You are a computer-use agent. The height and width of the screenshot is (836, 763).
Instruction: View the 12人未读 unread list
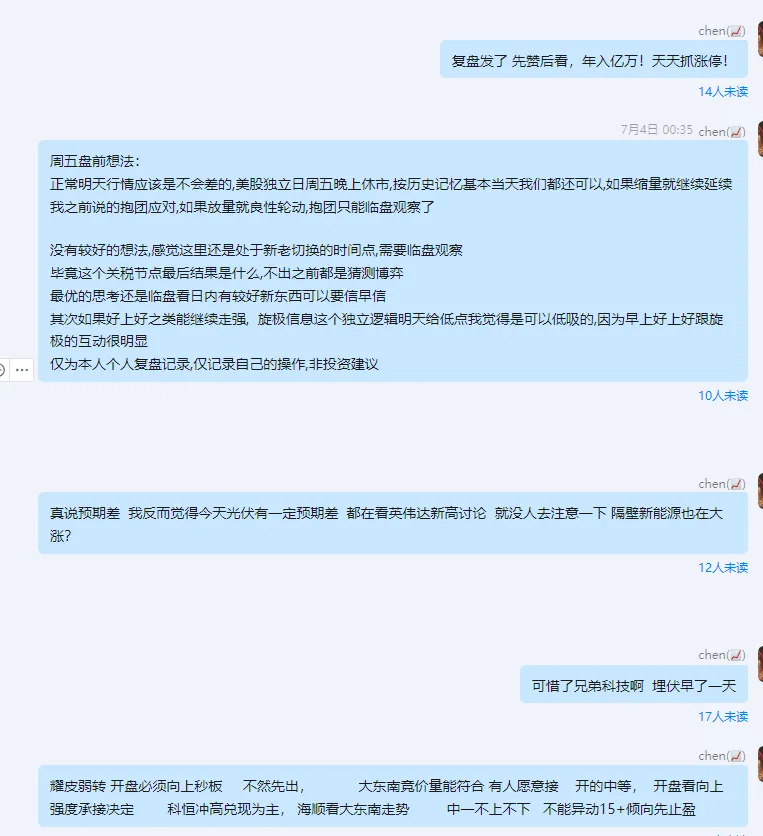723,567
